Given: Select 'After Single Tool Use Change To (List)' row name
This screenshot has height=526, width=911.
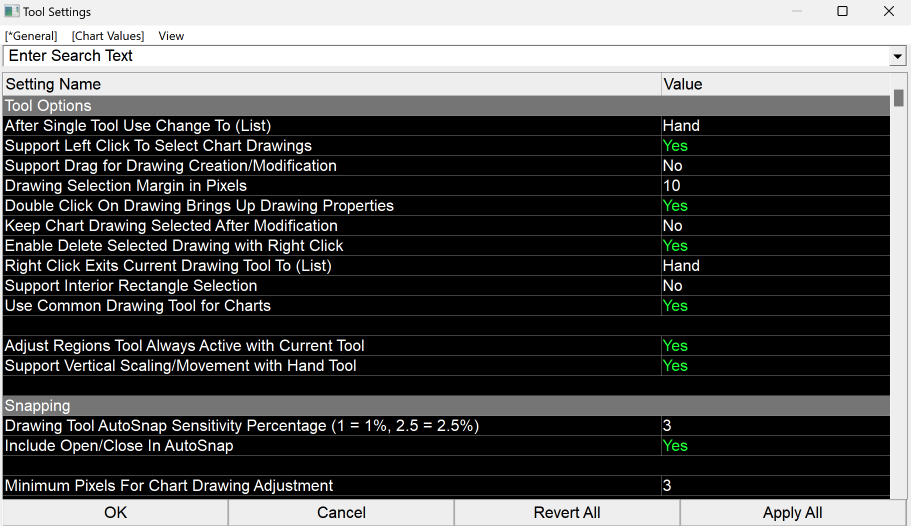Looking at the screenshot, I should coord(138,126).
